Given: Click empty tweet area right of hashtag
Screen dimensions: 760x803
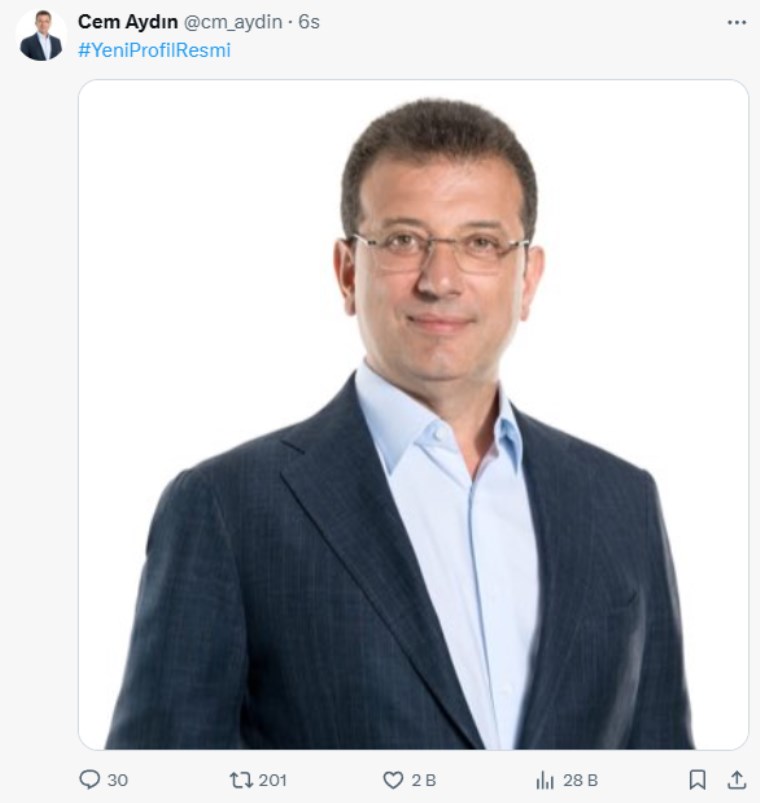Looking at the screenshot, I should point(476,50).
